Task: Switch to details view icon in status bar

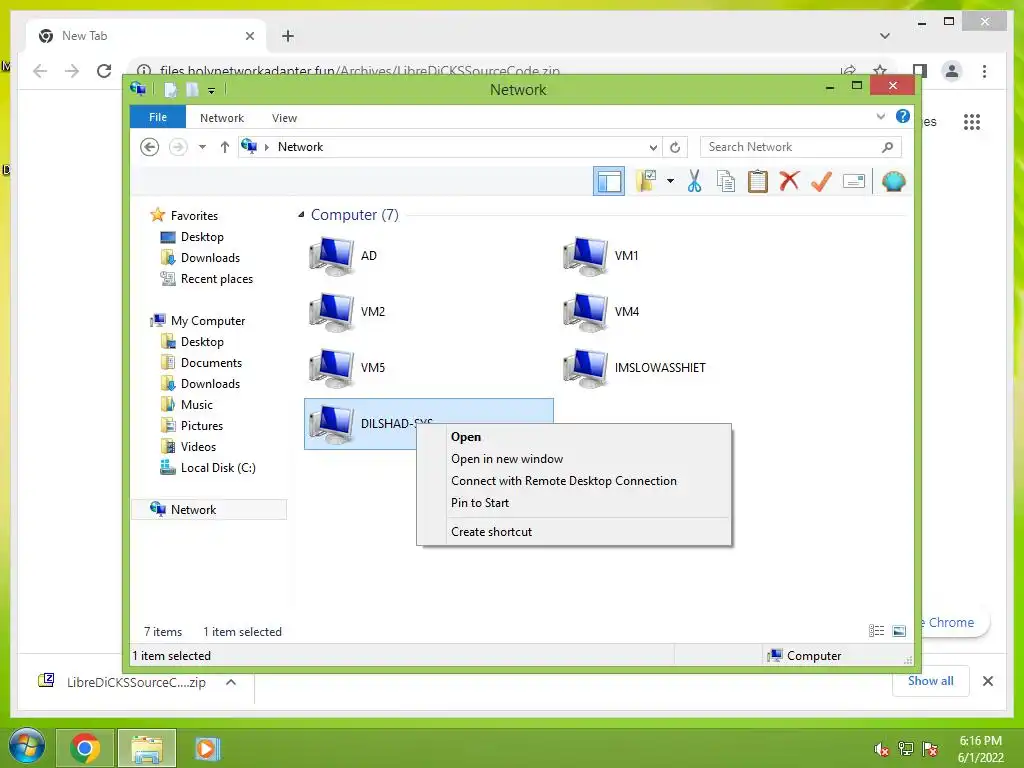Action: tap(876, 631)
